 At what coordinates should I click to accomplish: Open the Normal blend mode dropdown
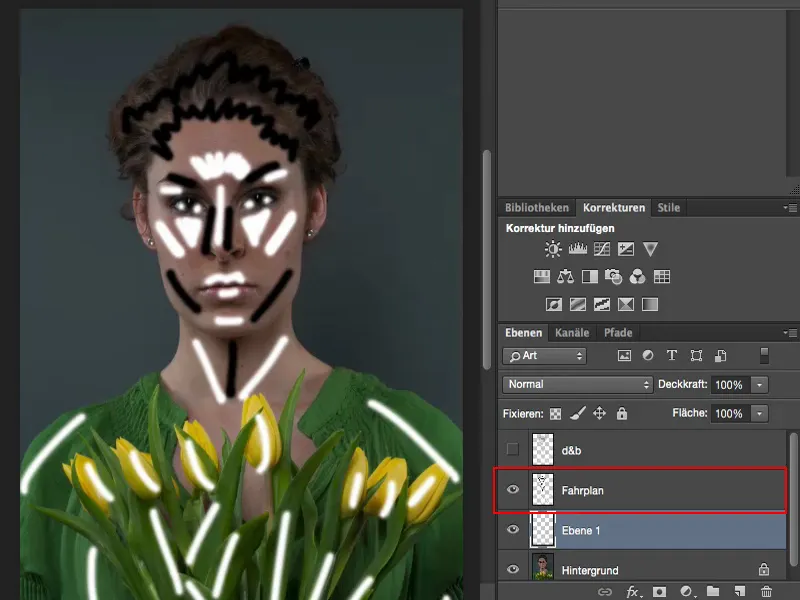(x=578, y=384)
